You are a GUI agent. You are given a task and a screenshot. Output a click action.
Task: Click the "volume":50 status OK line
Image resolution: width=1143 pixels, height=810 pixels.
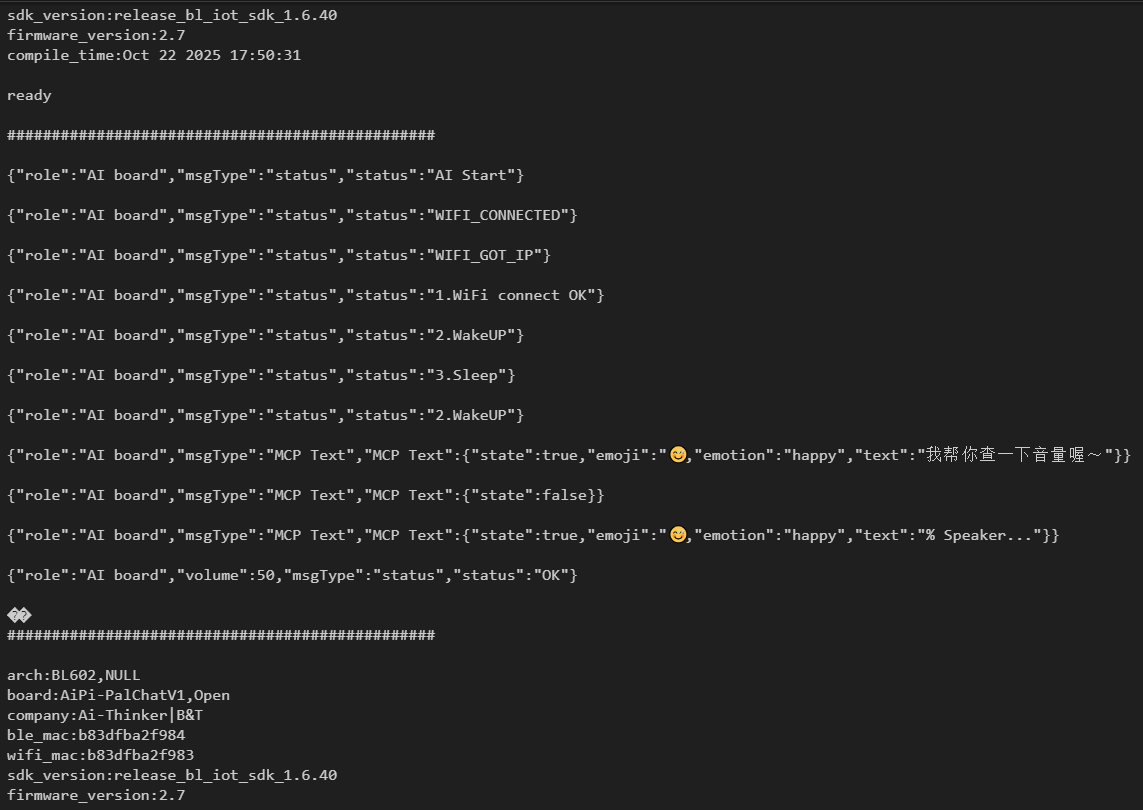tap(292, 575)
